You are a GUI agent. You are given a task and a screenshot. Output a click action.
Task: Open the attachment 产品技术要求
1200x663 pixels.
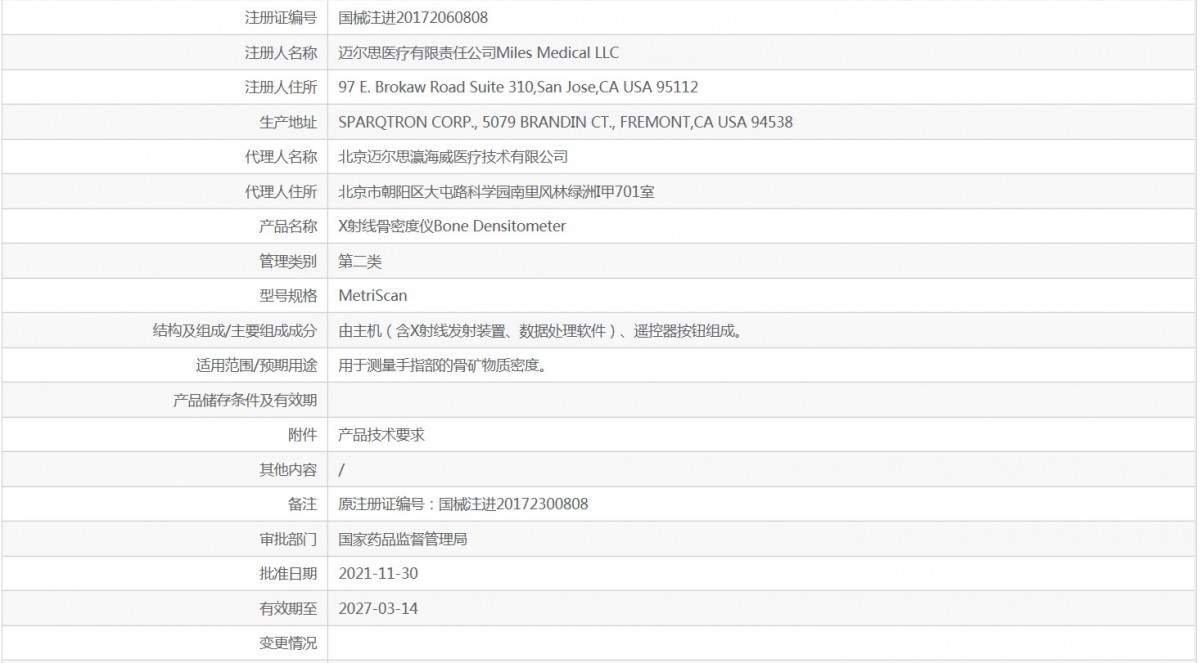tap(382, 435)
